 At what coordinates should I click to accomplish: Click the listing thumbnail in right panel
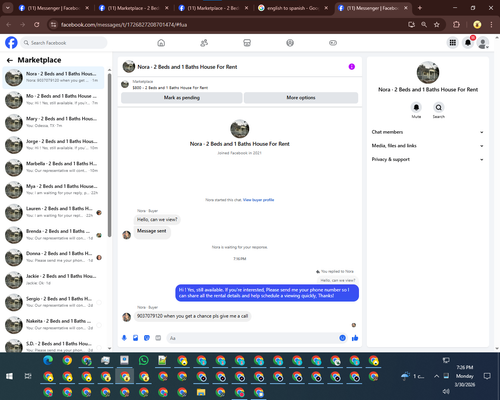tap(428, 72)
